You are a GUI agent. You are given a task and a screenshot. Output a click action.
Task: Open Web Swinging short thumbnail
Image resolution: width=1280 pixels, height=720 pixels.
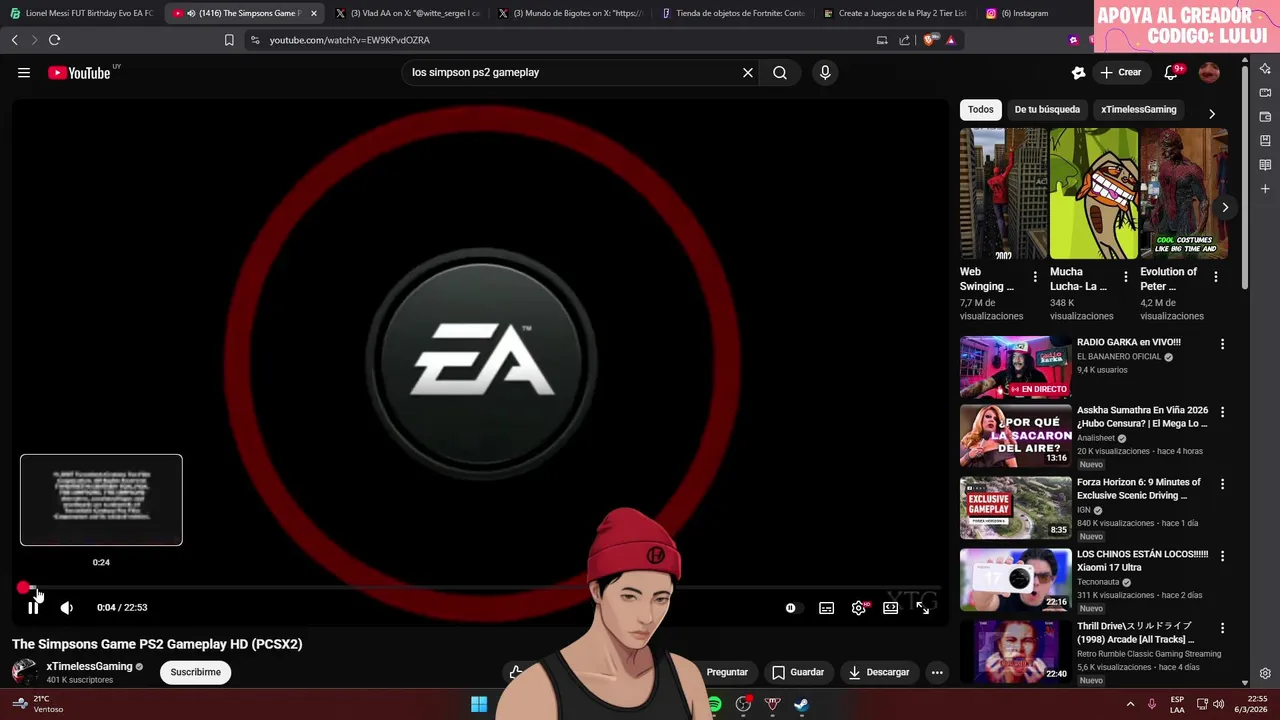(1003, 193)
